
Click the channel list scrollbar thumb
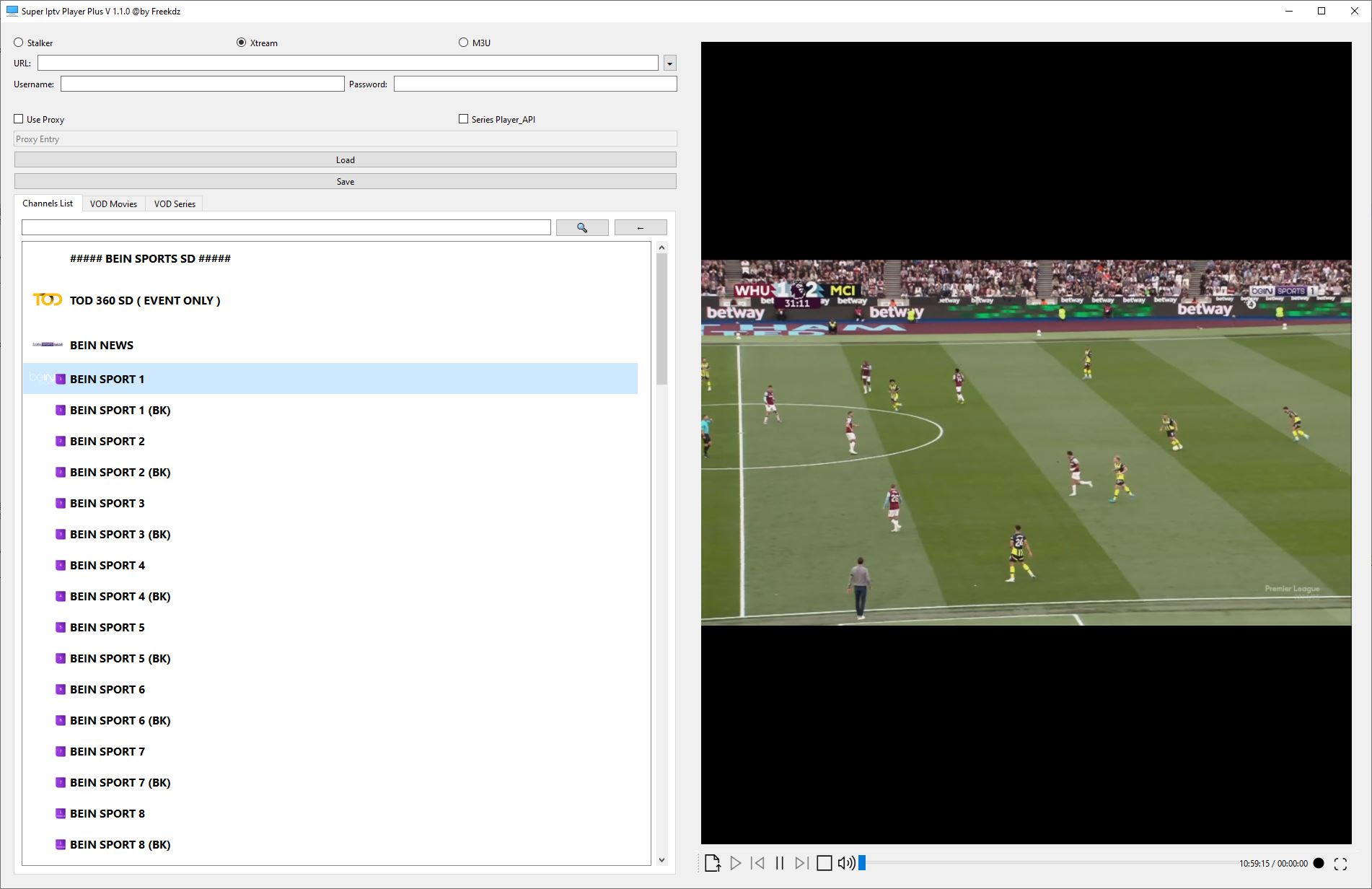661,318
